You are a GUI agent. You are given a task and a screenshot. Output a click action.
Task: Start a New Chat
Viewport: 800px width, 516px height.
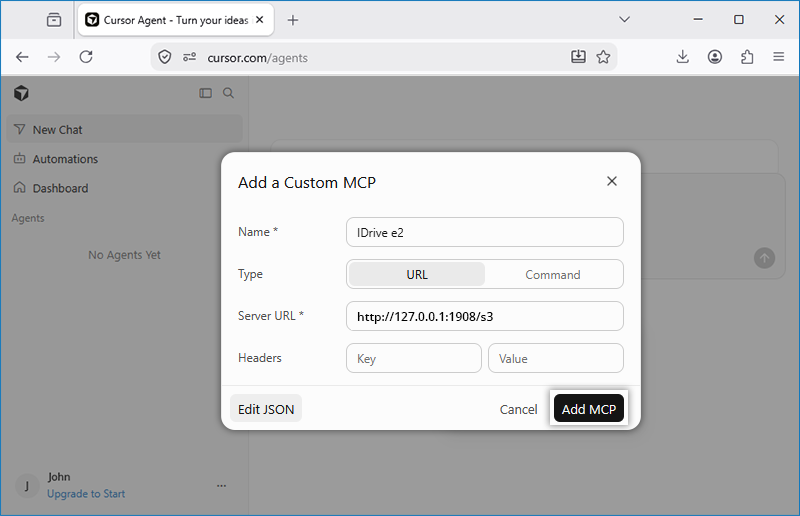click(x=124, y=130)
